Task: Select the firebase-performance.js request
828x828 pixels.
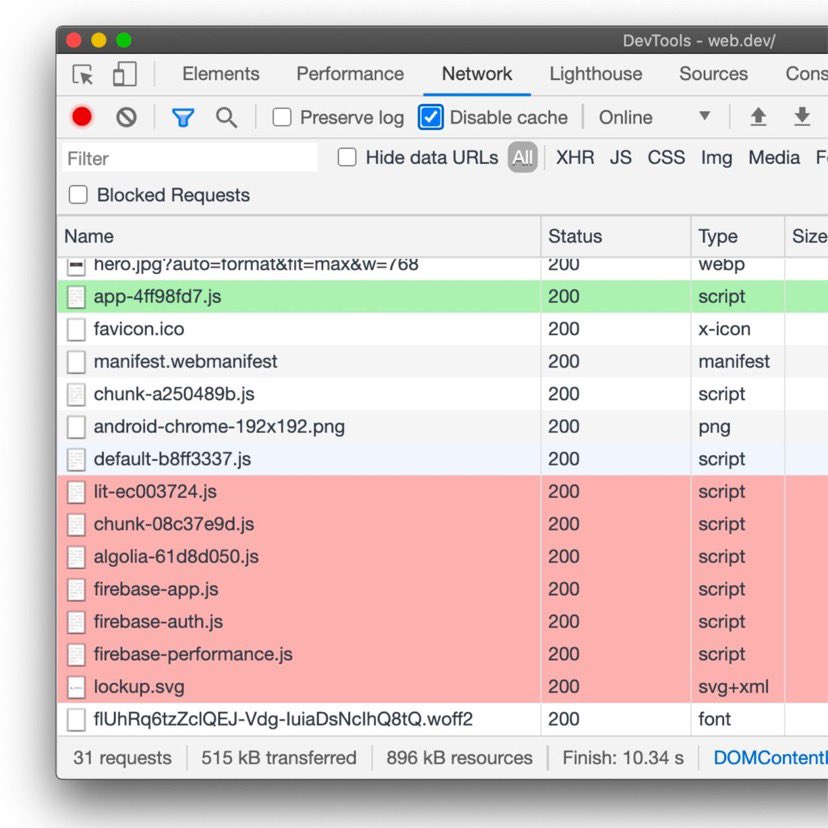Action: 443,654
